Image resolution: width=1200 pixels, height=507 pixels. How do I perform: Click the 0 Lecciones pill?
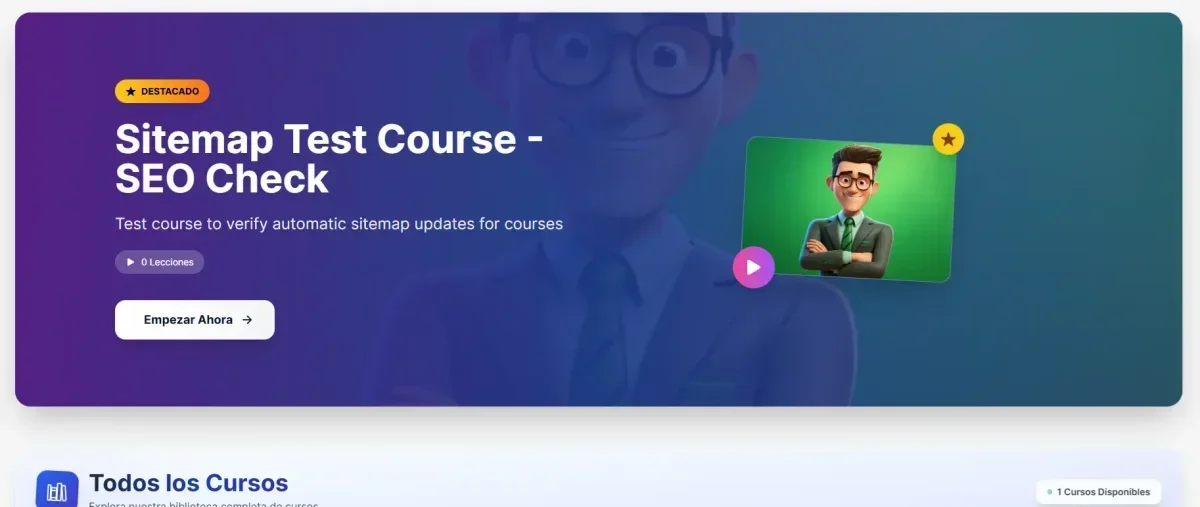160,262
